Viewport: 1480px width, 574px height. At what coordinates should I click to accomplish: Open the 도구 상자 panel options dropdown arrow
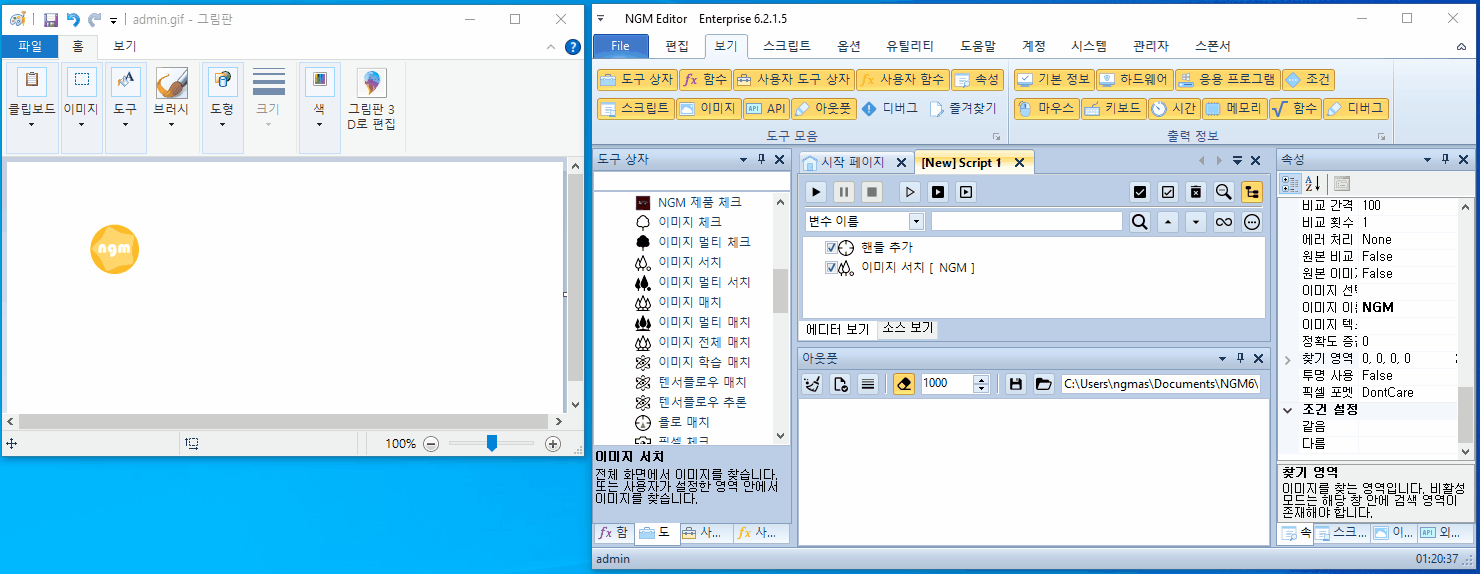coord(743,160)
